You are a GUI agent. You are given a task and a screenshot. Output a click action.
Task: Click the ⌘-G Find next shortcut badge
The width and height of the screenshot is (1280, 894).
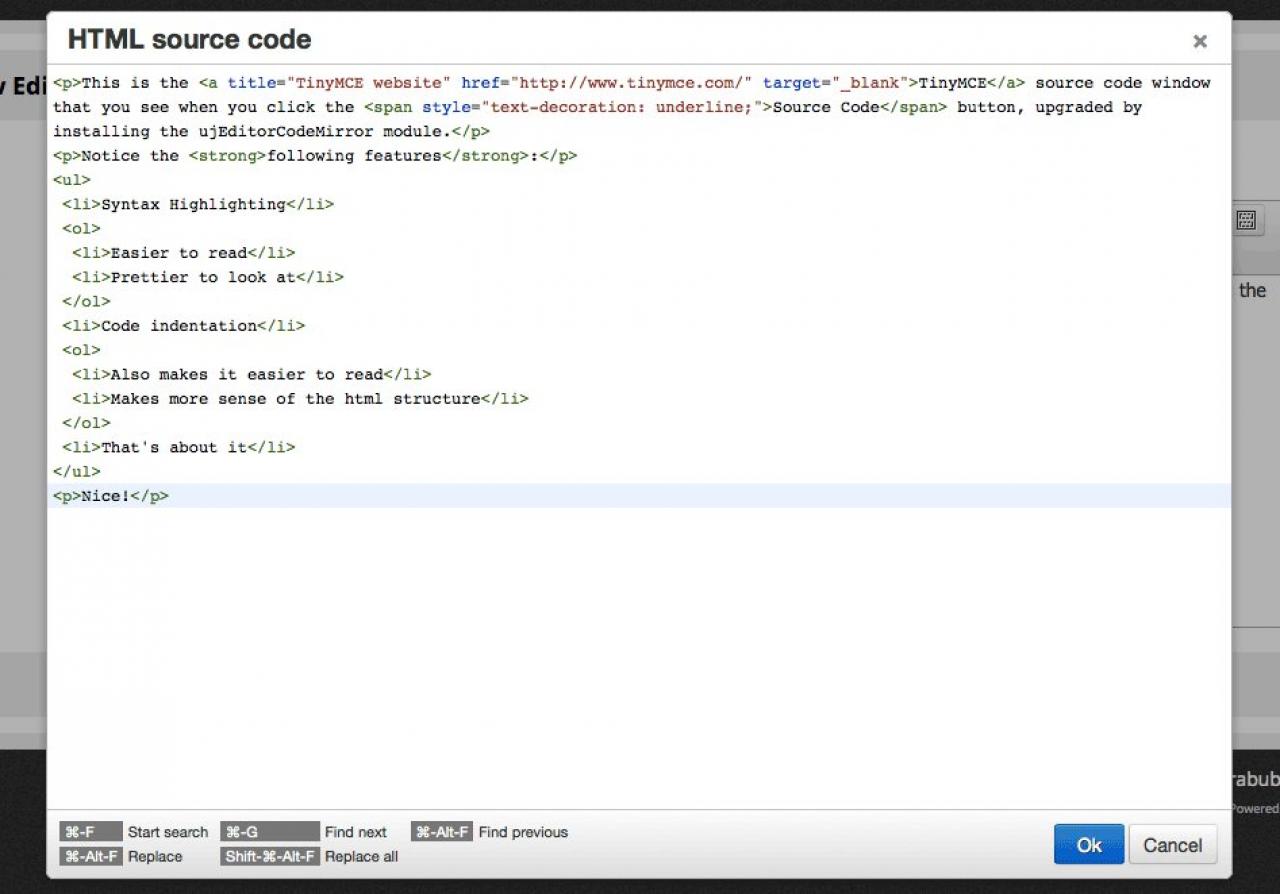[269, 832]
